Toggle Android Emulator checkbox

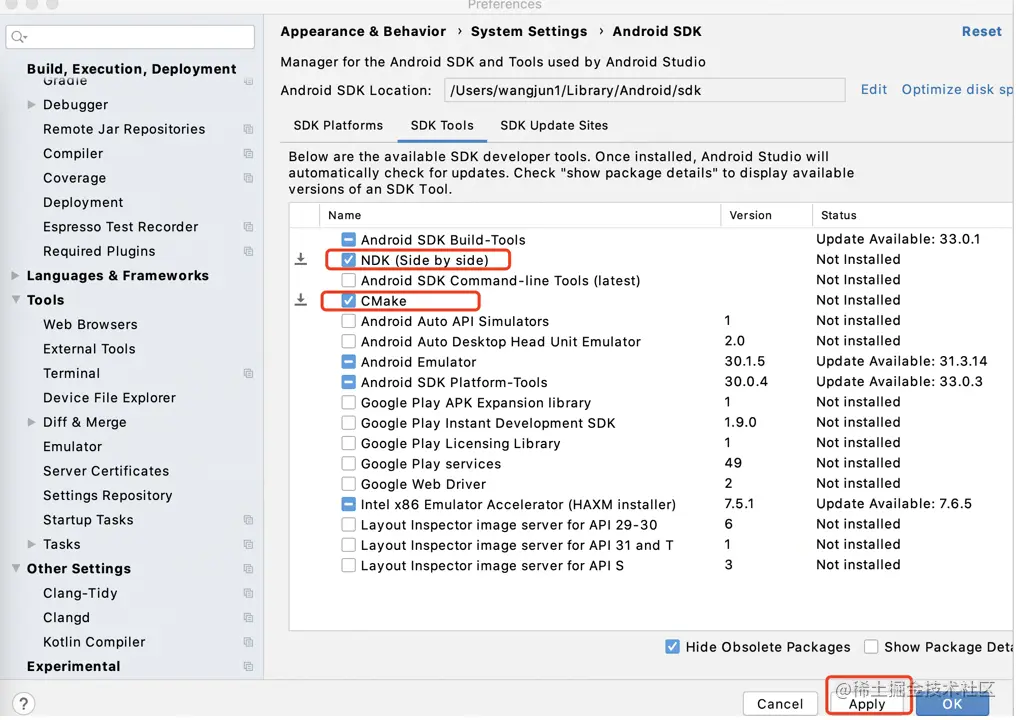coord(349,362)
